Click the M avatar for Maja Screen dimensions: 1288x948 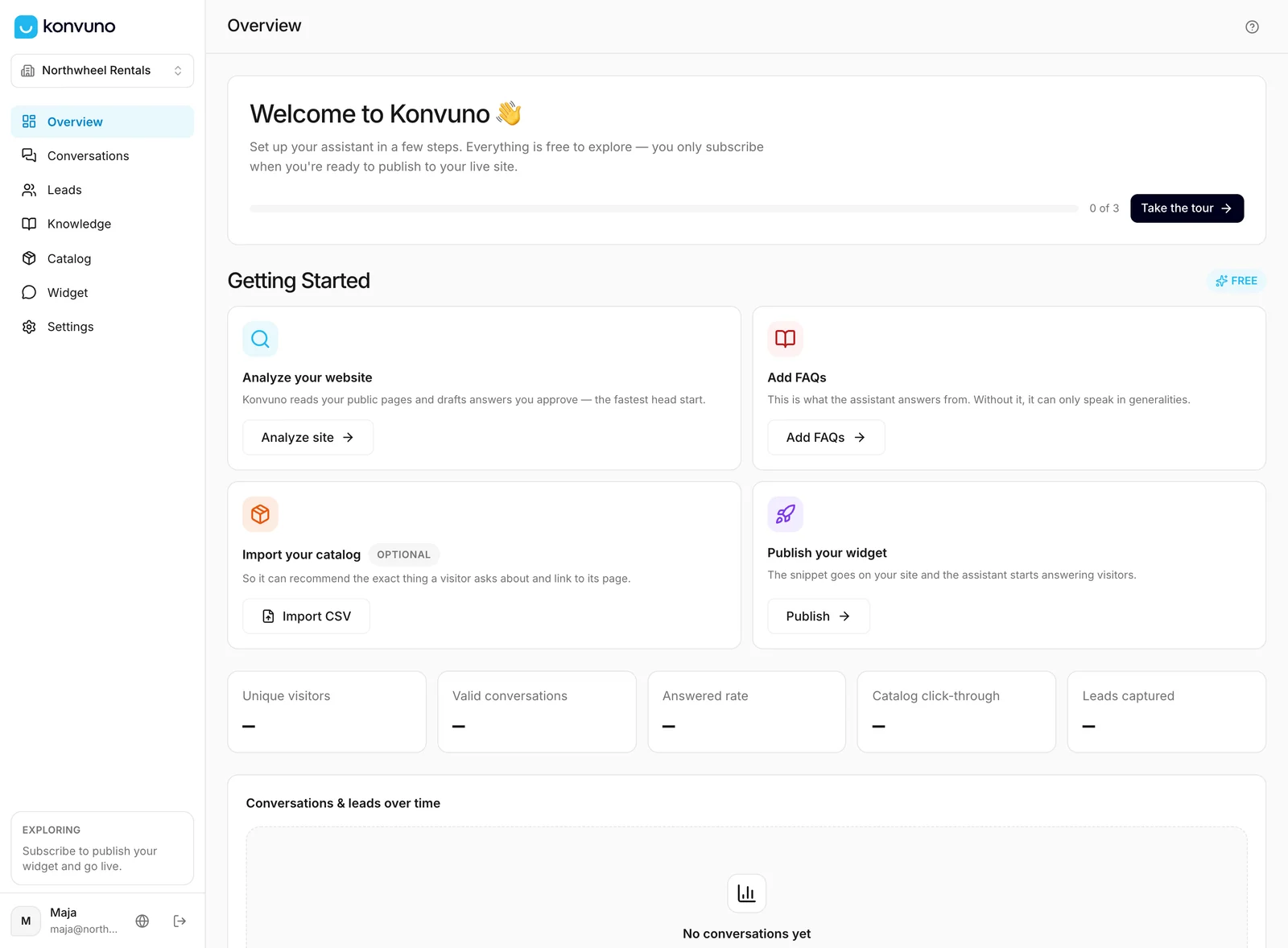coord(26,921)
